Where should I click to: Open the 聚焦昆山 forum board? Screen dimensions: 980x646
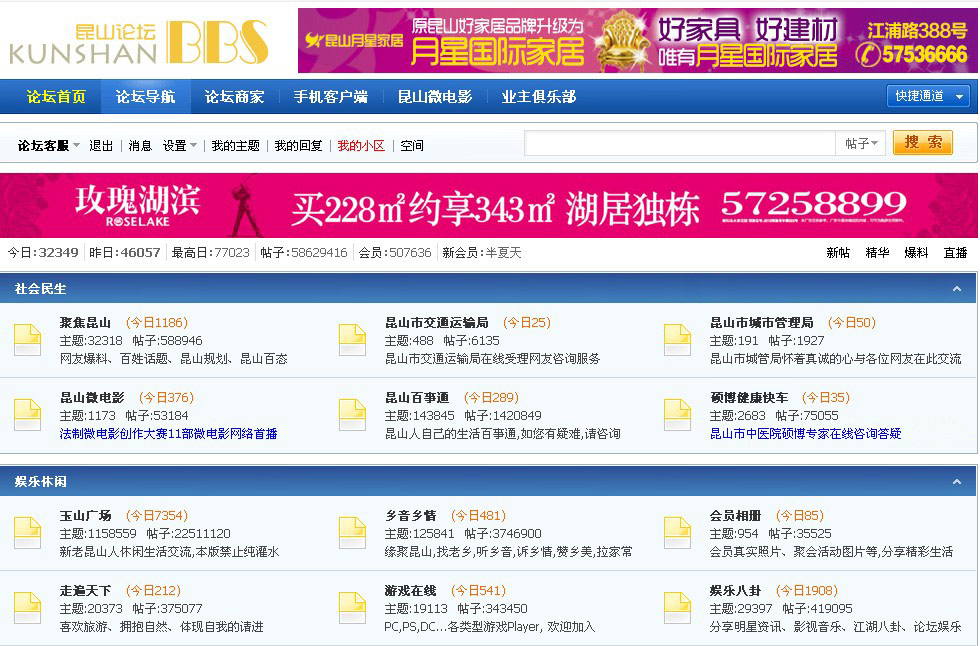[85, 322]
